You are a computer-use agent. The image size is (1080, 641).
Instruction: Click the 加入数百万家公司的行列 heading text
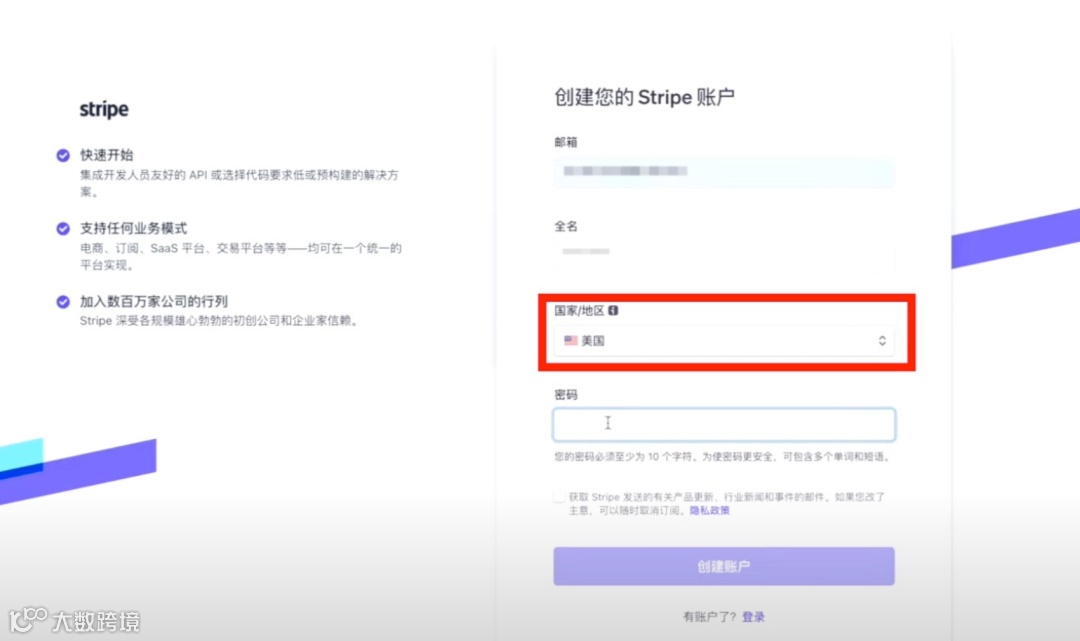tap(154, 302)
